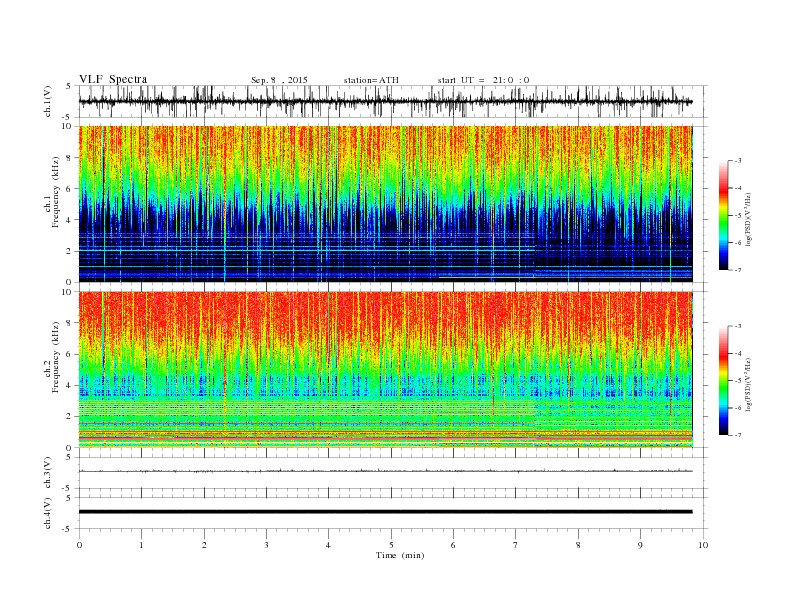Image resolution: width=792 pixels, height=612 pixels.
Task: Click the ch.2 spectrogram color bar
Action: point(723,381)
